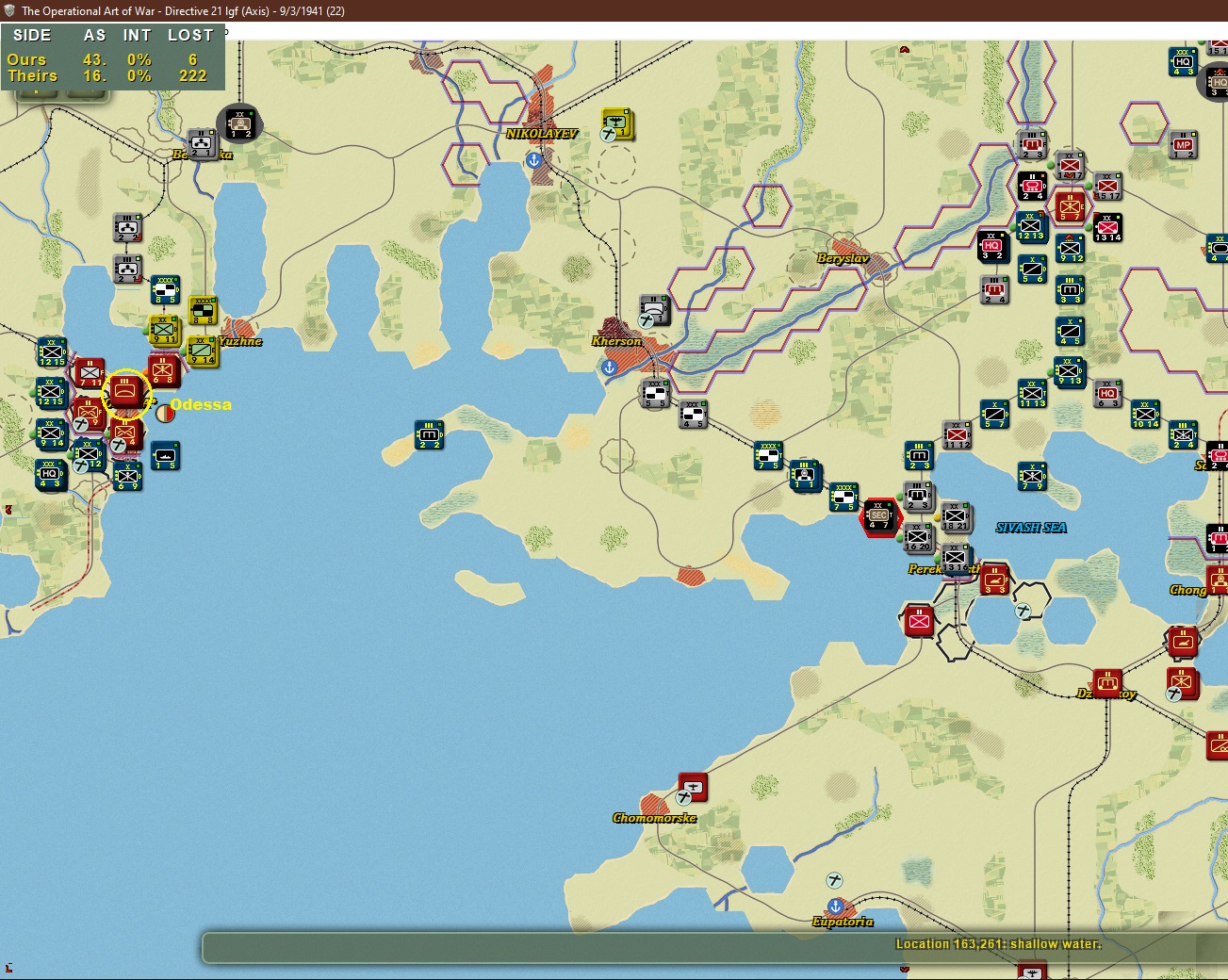Select black SEC unit rated 4-7

pyautogui.click(x=879, y=516)
